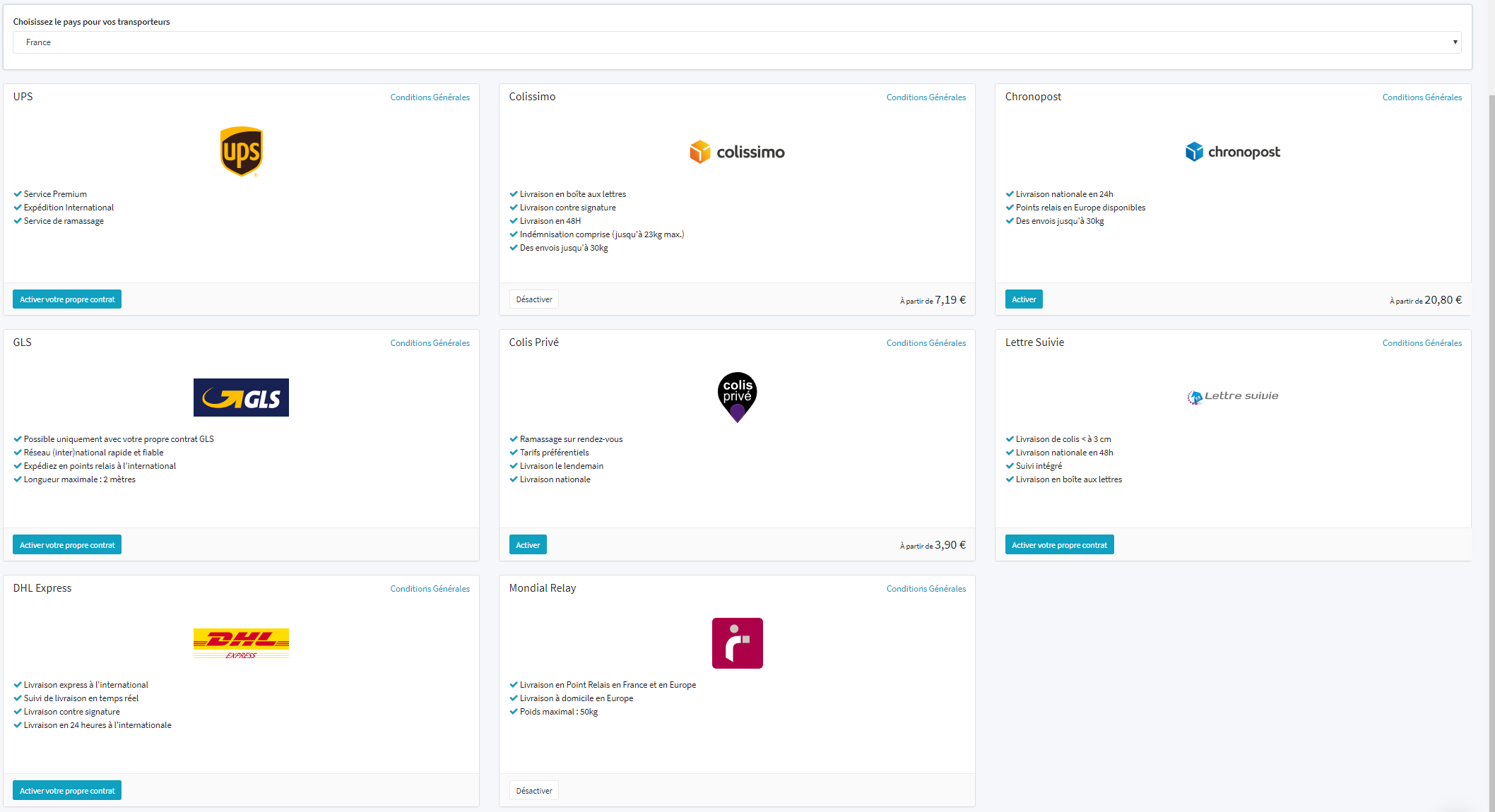Image resolution: width=1495 pixels, height=812 pixels.
Task: Click the Colis Privé logo
Action: coord(737,398)
